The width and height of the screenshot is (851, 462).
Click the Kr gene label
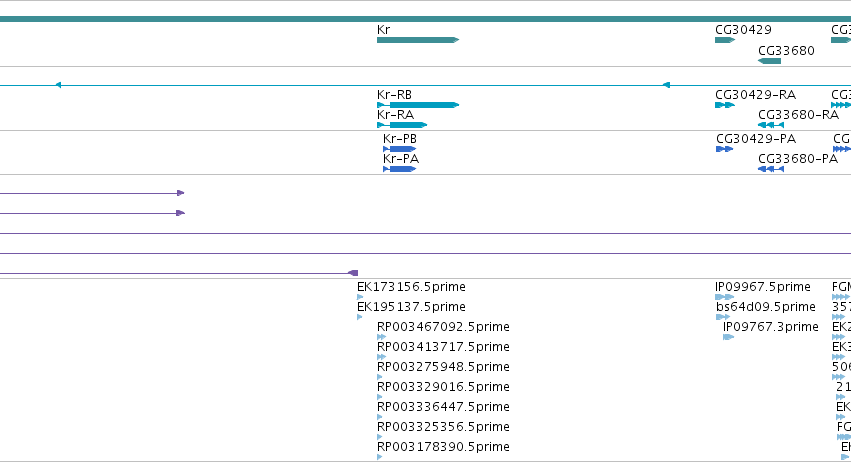[383, 30]
